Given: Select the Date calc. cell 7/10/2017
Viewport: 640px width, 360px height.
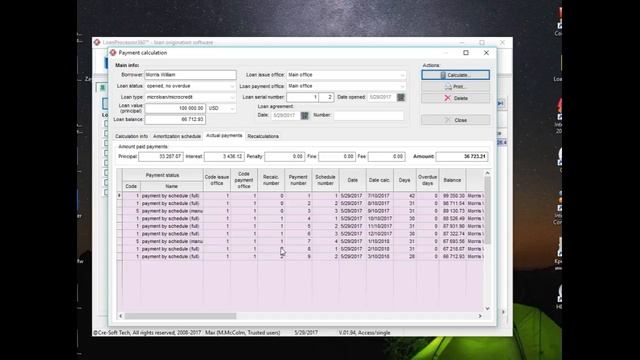Looking at the screenshot, I should [x=380, y=196].
